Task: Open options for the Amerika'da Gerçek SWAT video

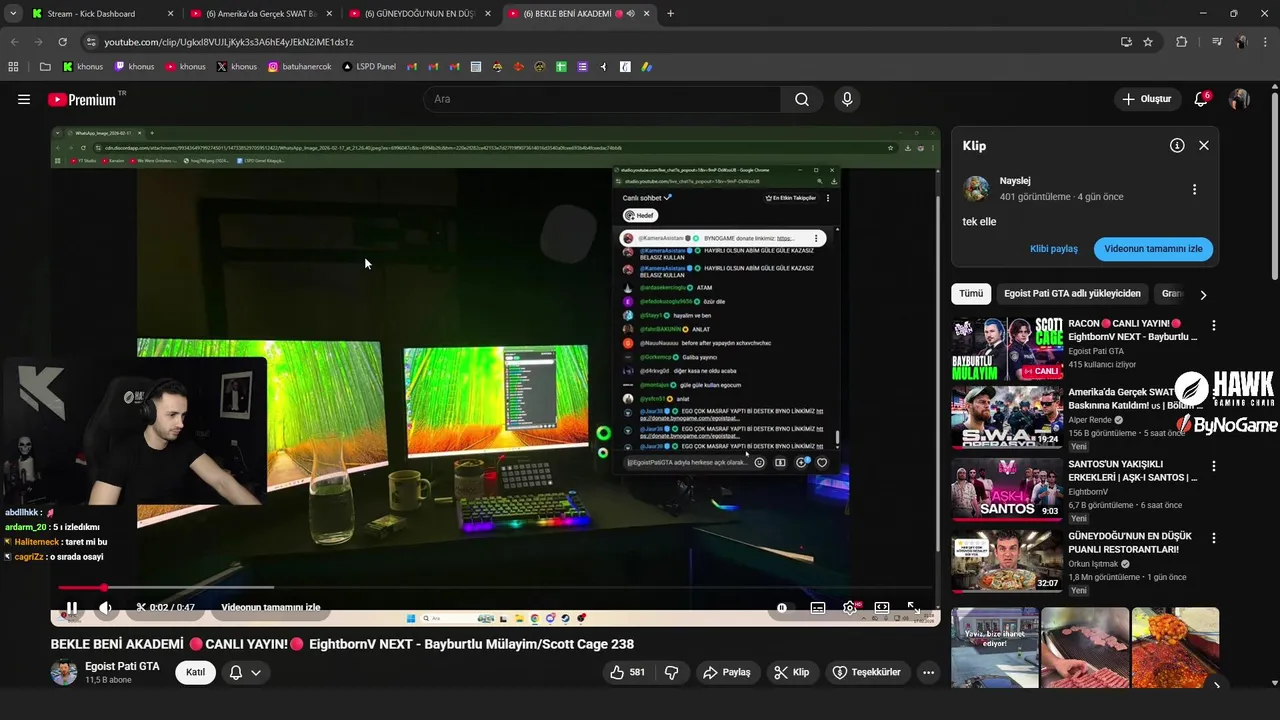Action: click(x=1214, y=396)
